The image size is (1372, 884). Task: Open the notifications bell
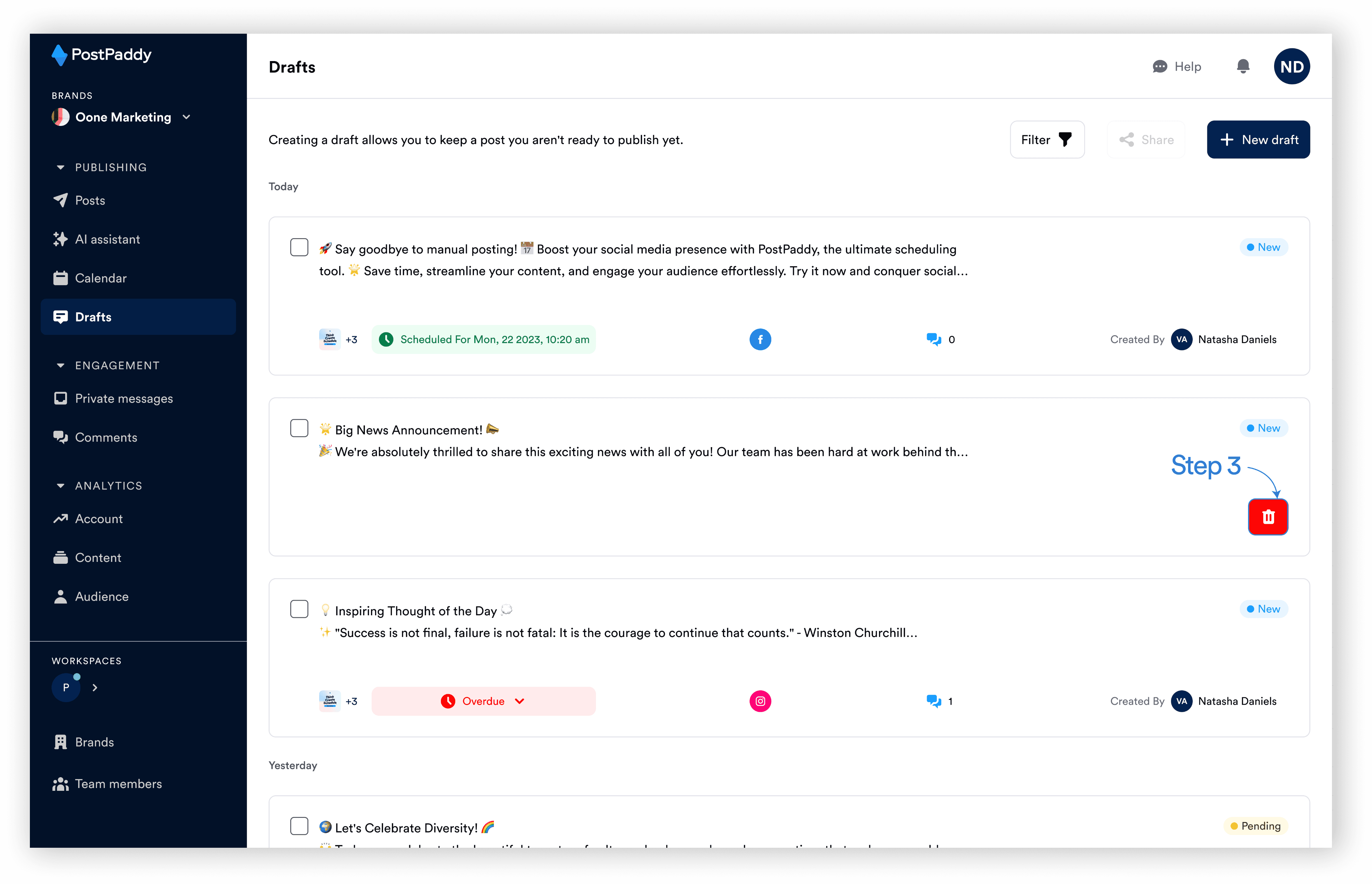pos(1243,66)
